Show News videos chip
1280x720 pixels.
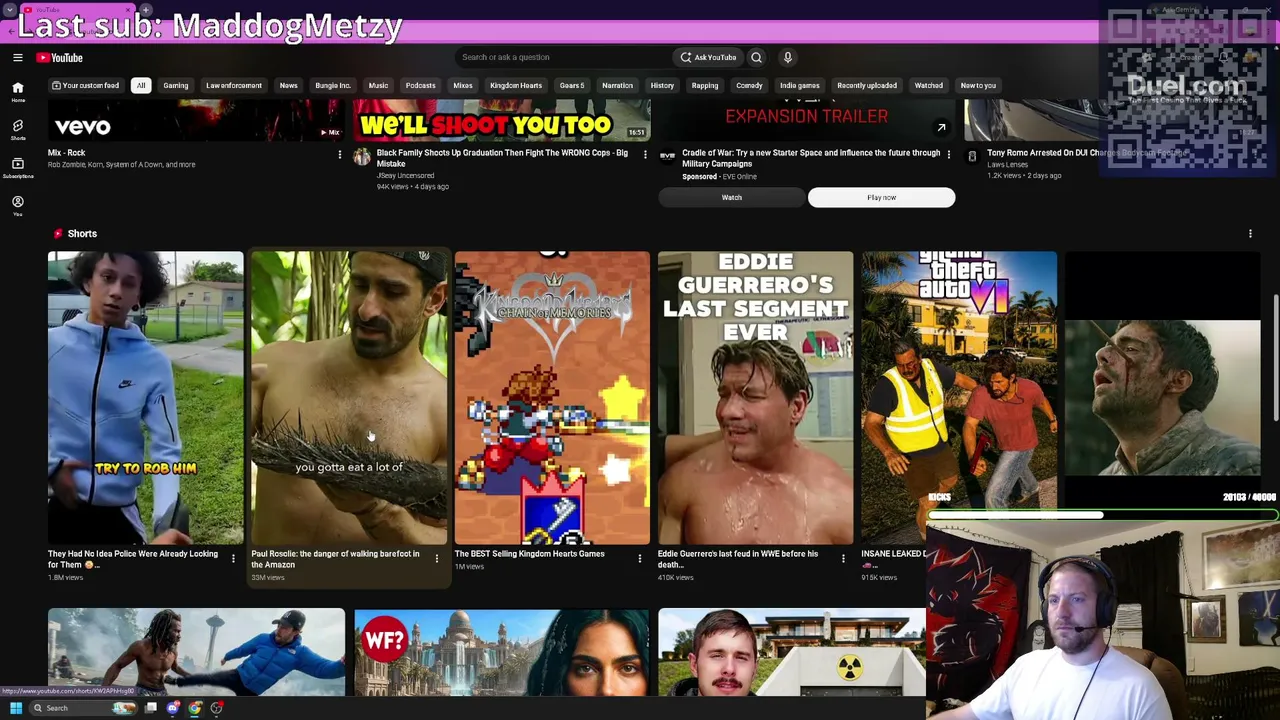point(288,85)
